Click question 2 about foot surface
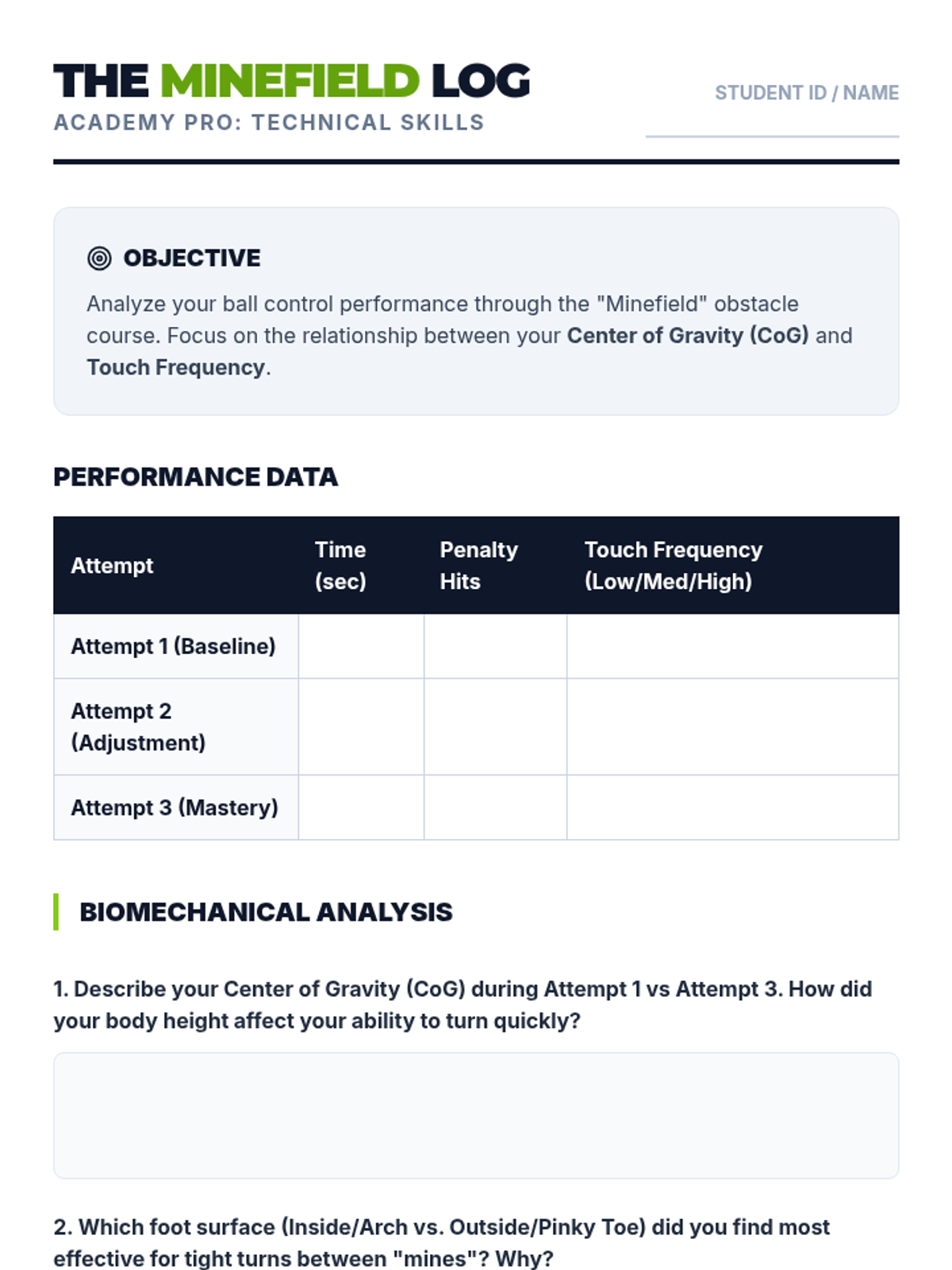This screenshot has height=1270, width=952. tap(441, 1243)
